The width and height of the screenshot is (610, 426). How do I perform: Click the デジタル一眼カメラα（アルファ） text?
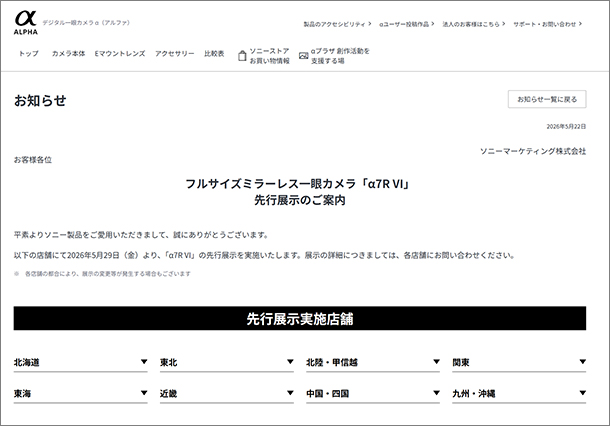(x=86, y=23)
